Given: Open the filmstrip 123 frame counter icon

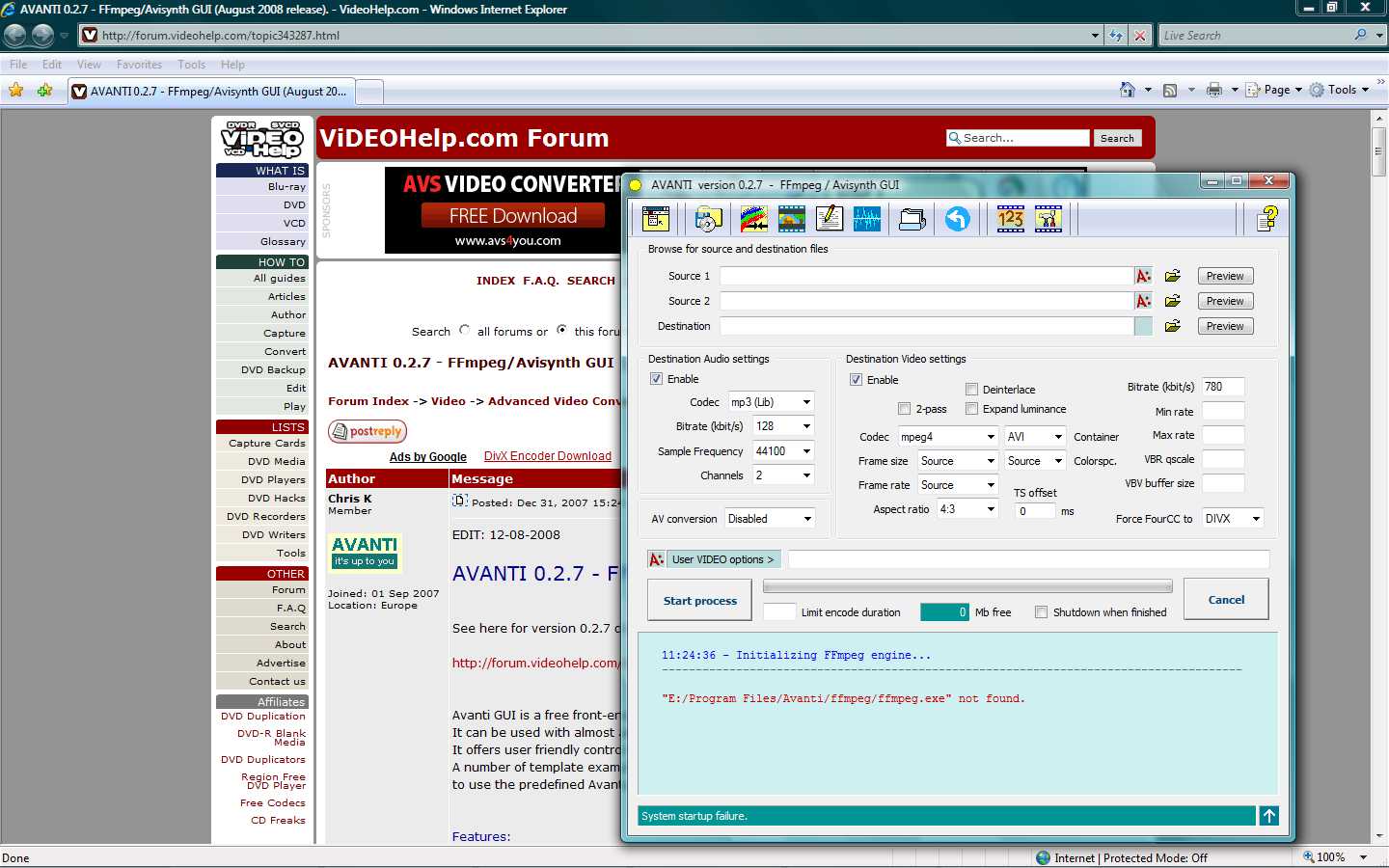Looking at the screenshot, I should click(1011, 219).
